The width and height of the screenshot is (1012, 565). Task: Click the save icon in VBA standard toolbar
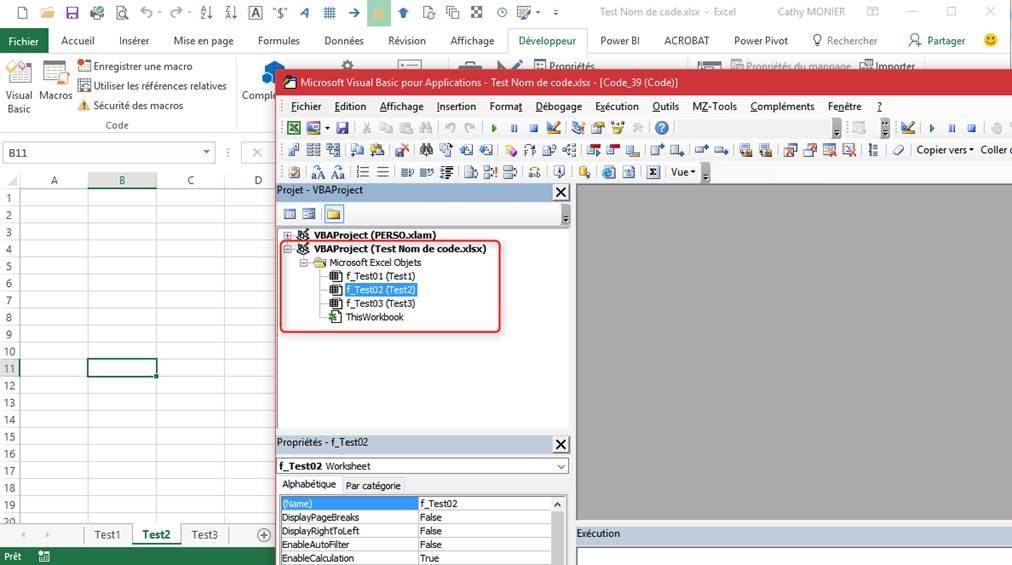pos(342,128)
